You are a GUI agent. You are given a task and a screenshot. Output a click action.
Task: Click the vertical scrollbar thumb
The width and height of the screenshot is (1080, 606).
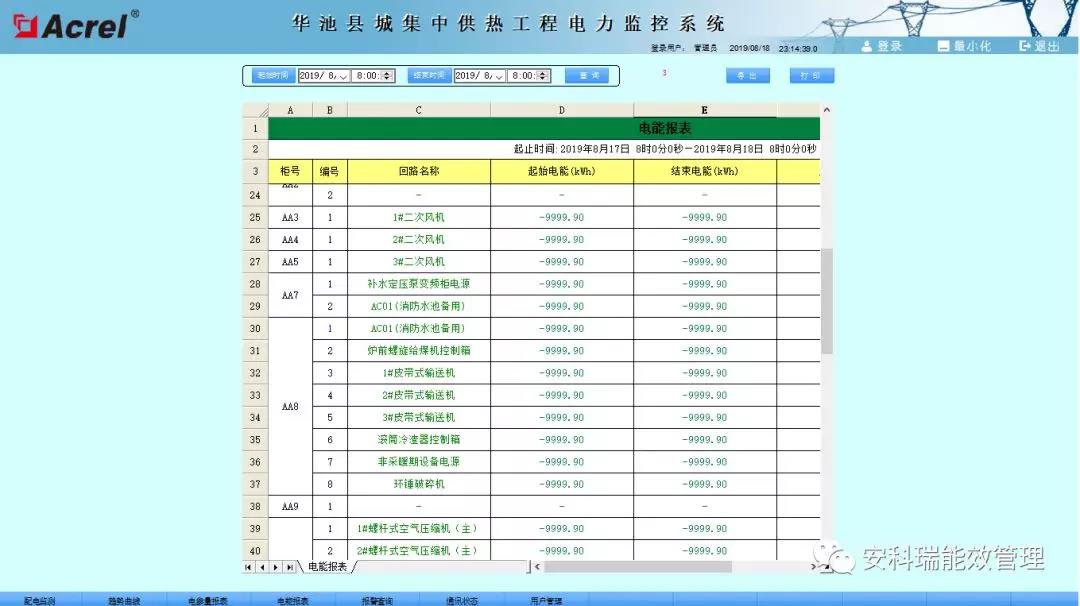point(827,301)
